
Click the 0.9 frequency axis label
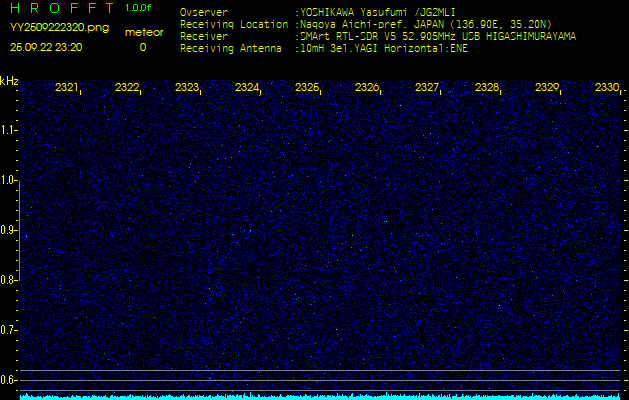coord(9,230)
